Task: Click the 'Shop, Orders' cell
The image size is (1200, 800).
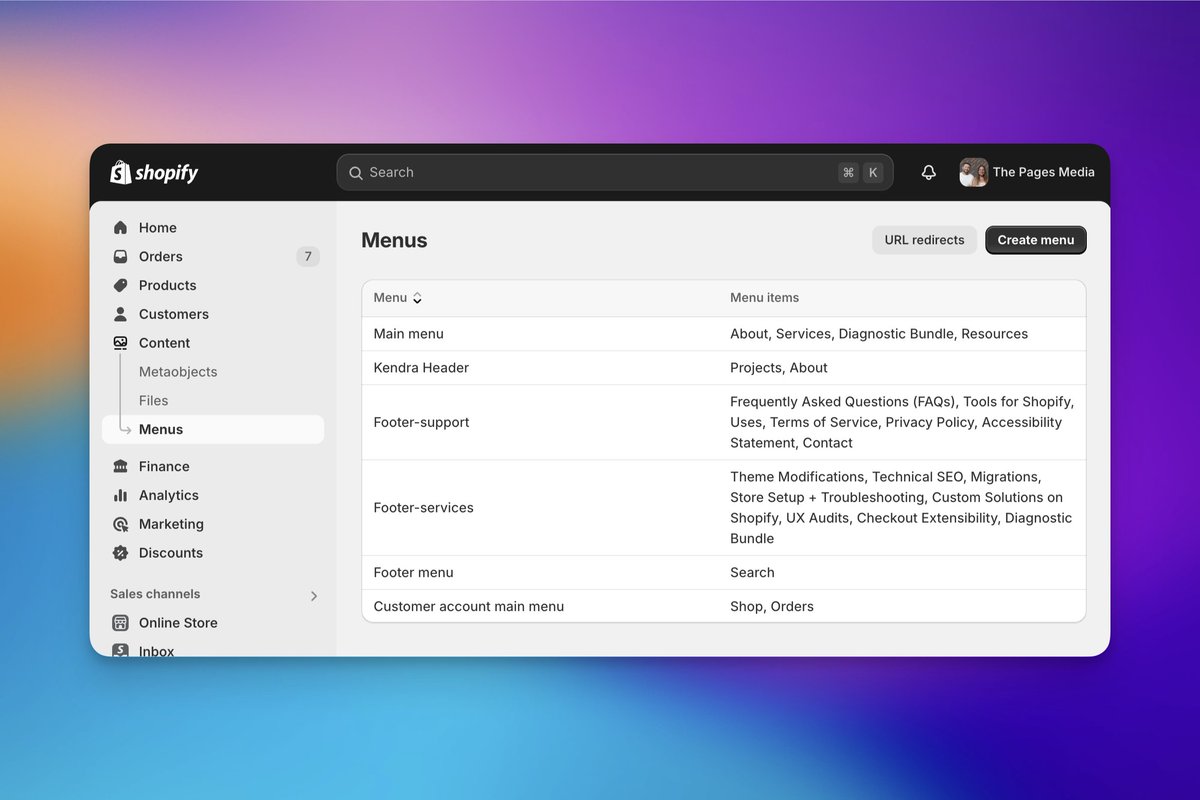Action: point(772,607)
